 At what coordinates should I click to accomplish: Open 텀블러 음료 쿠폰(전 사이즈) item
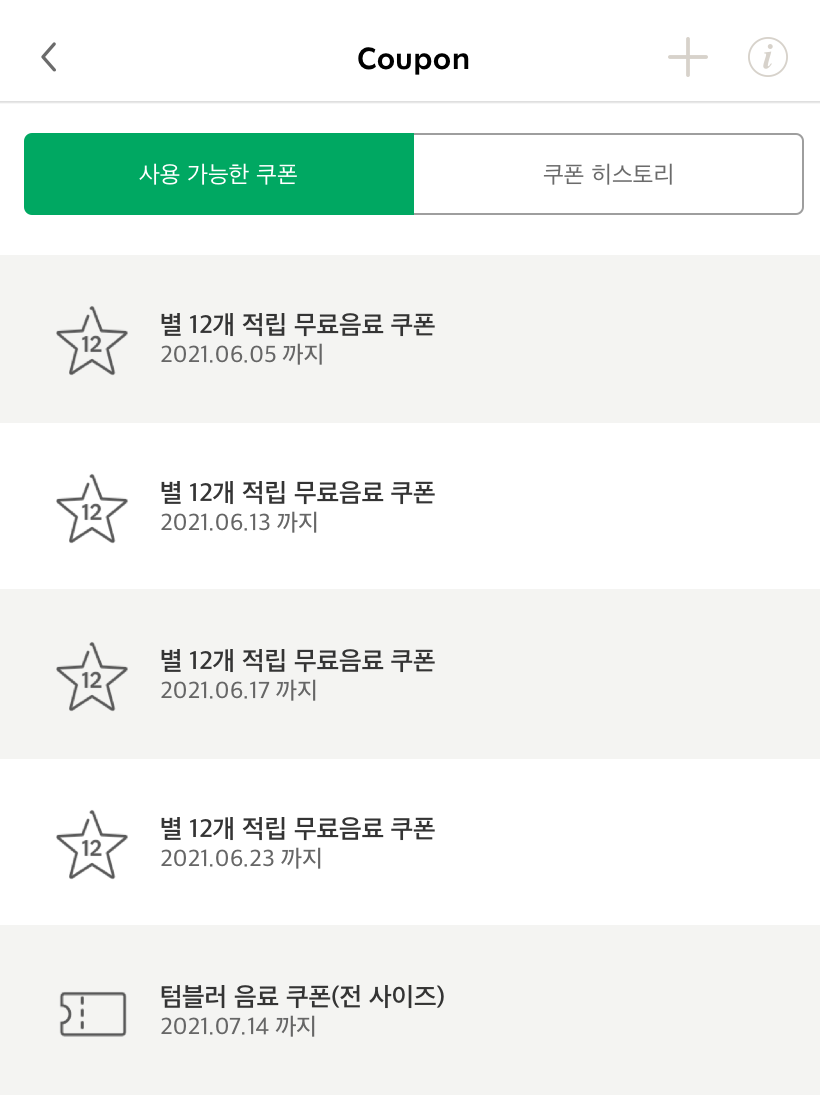(410, 1010)
